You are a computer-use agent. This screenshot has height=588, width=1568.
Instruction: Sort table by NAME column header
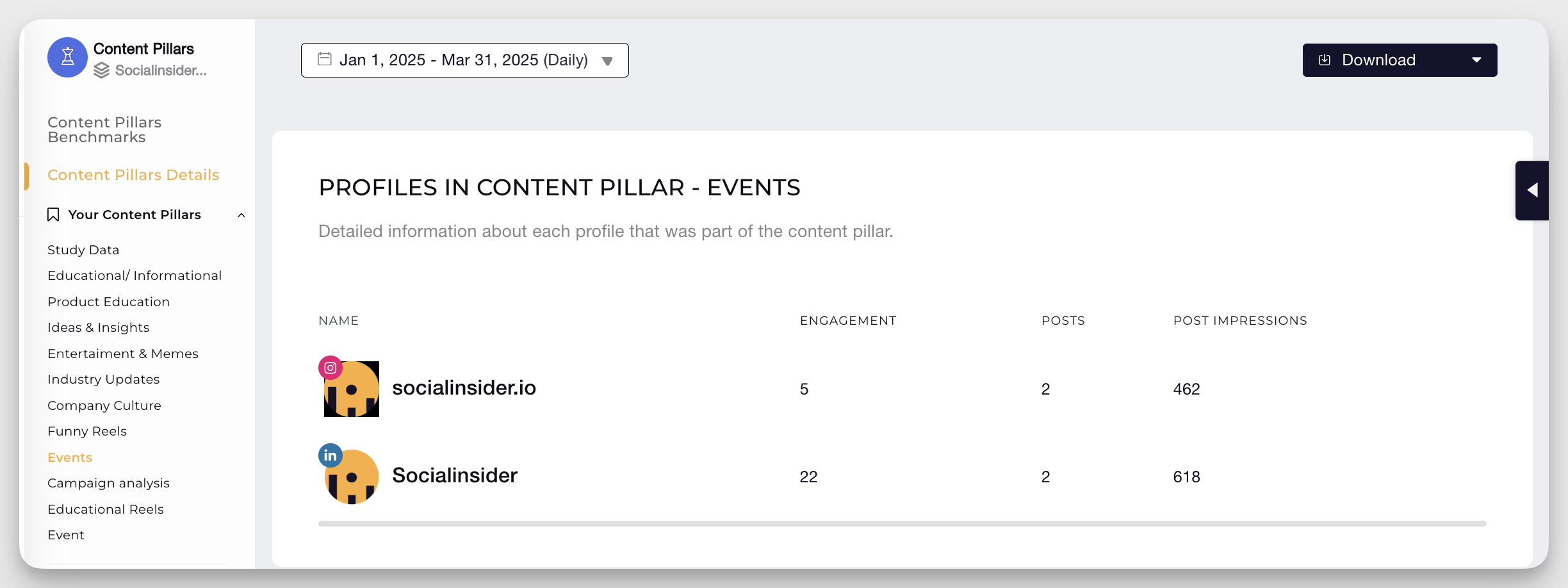(338, 320)
